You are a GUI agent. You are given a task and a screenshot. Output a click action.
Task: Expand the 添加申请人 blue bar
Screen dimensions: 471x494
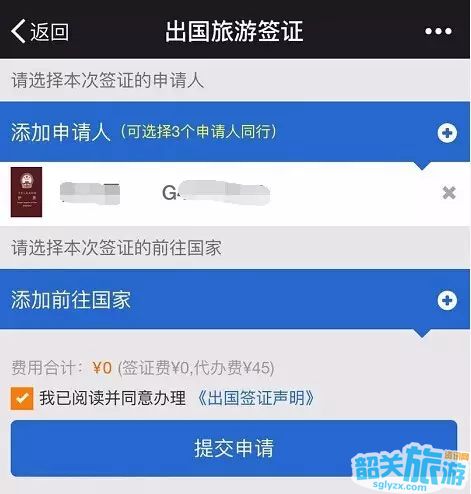pos(235,132)
